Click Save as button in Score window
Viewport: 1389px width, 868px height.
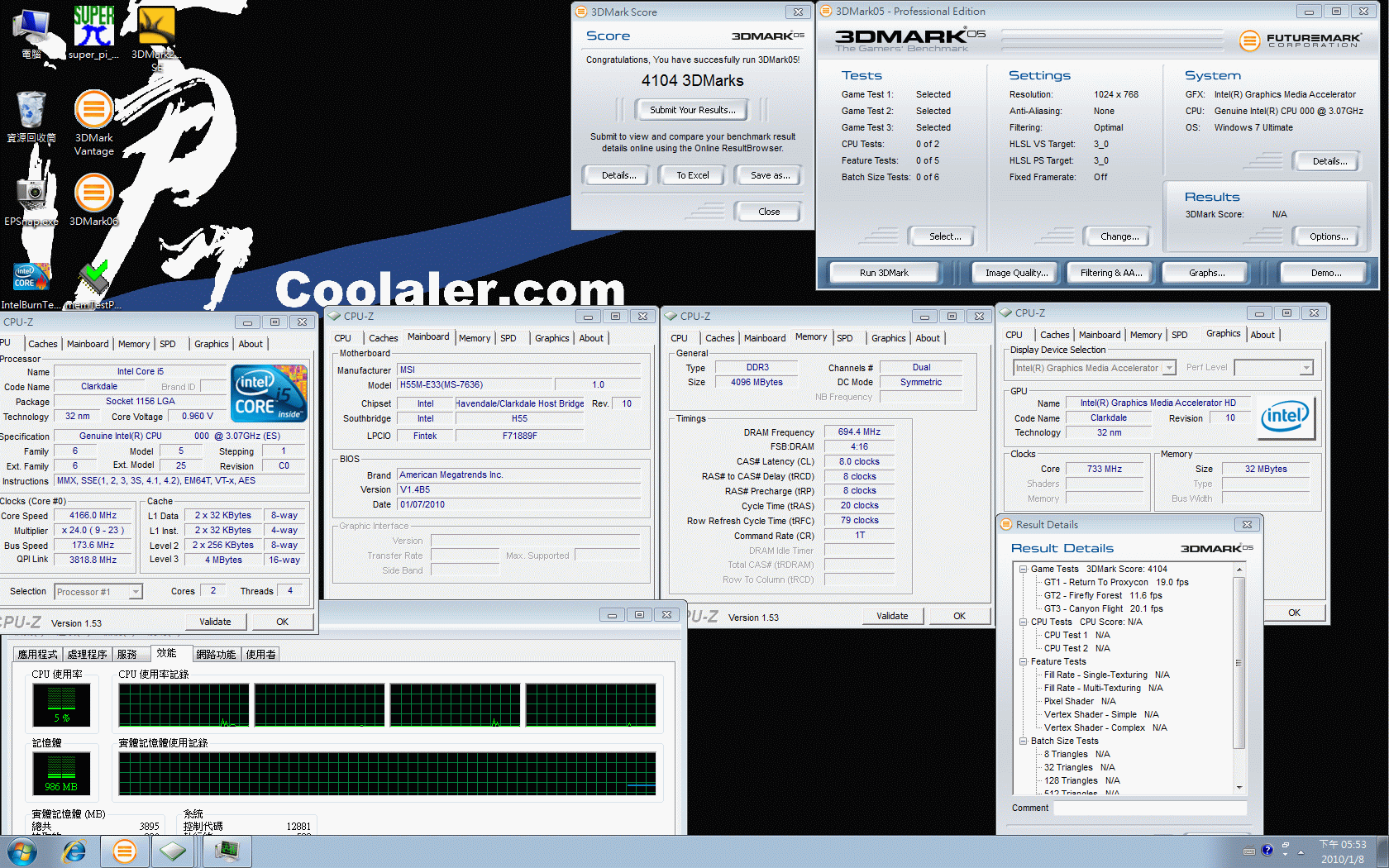coord(770,175)
